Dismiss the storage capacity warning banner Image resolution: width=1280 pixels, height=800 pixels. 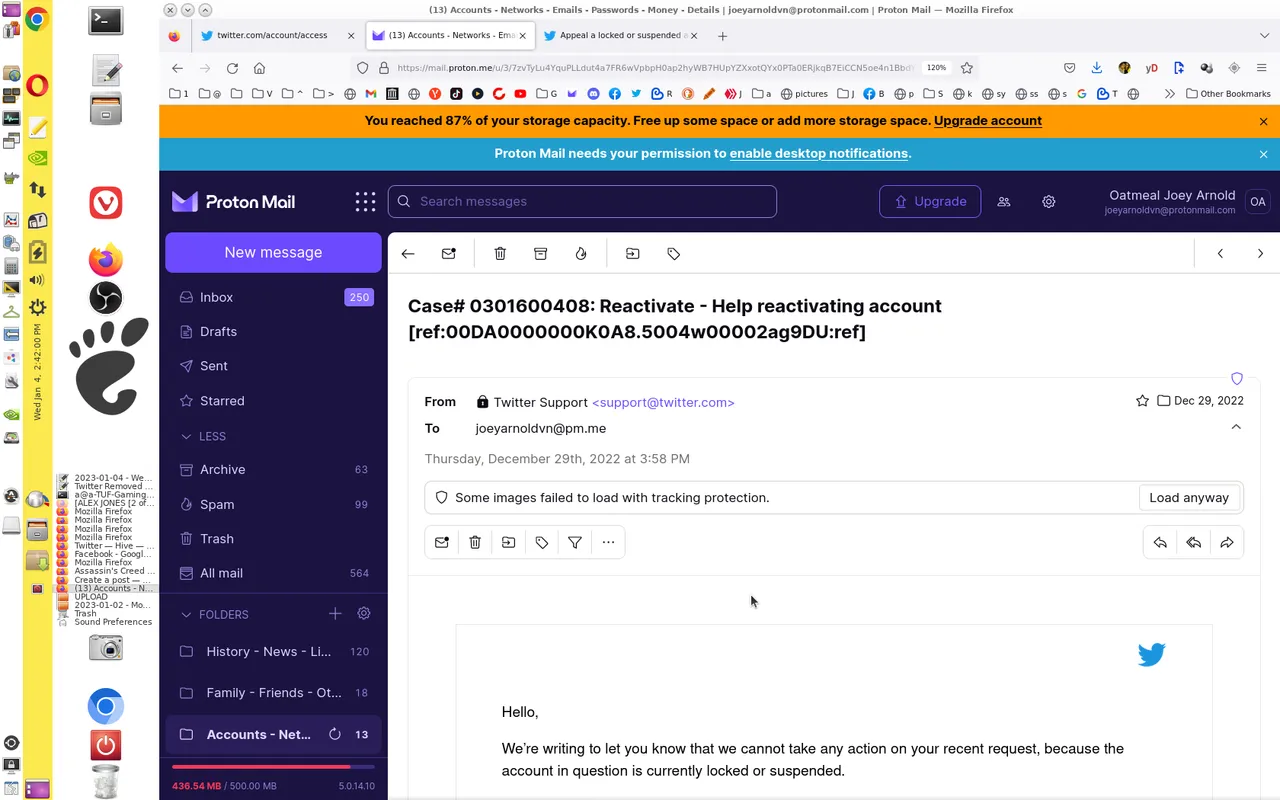click(x=1263, y=121)
